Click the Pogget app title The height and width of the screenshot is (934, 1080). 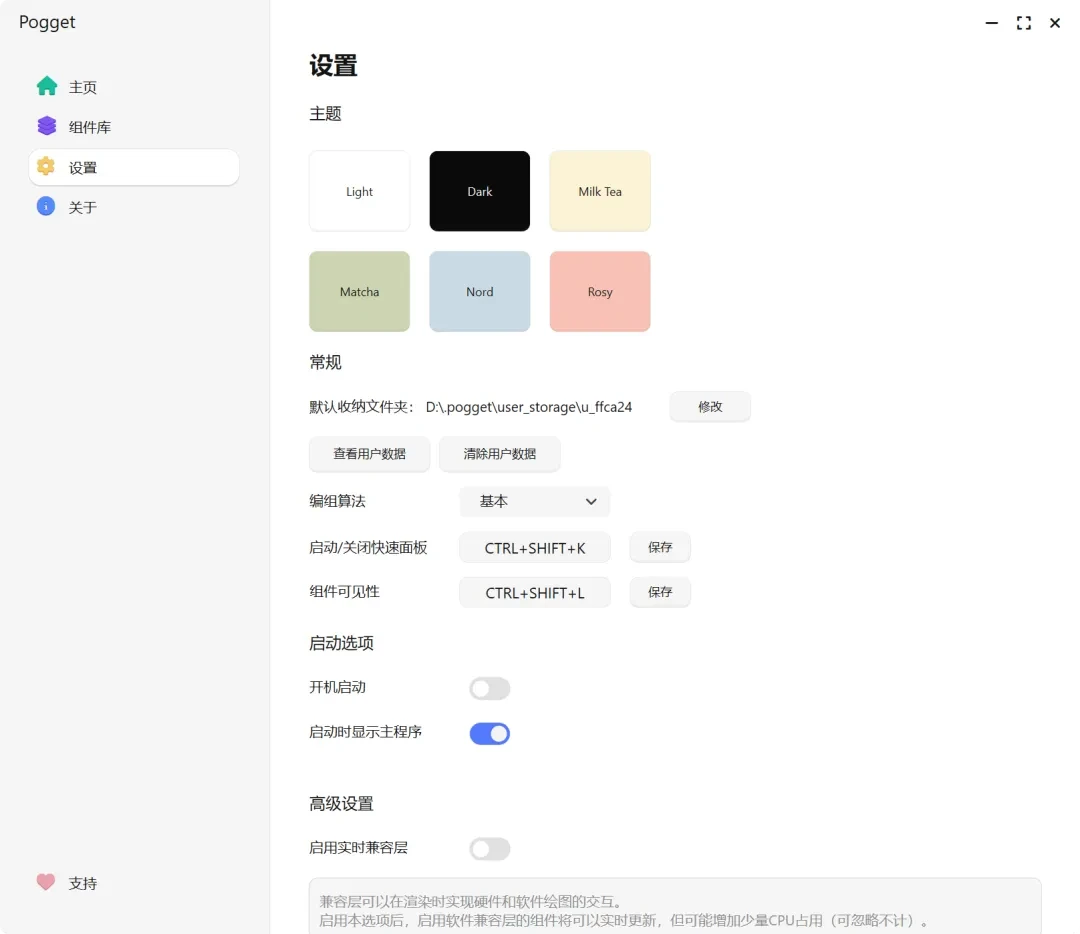pyautogui.click(x=47, y=23)
